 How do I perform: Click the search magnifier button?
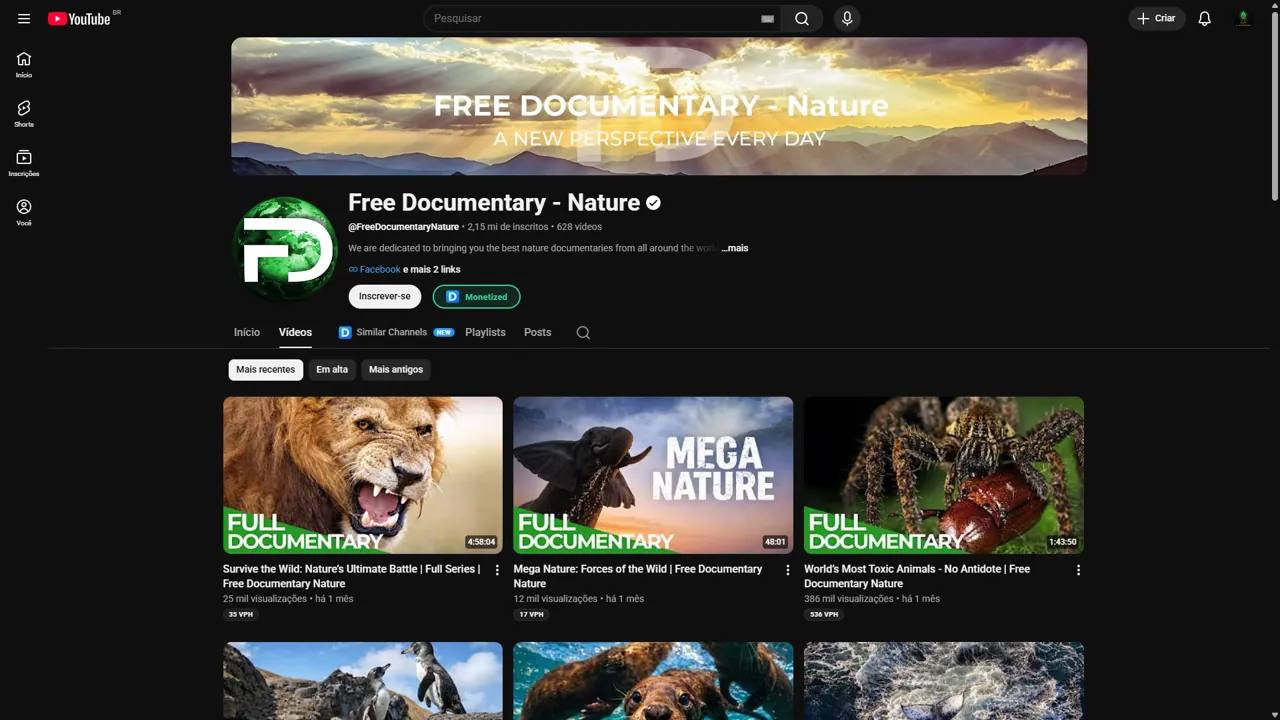coord(802,18)
